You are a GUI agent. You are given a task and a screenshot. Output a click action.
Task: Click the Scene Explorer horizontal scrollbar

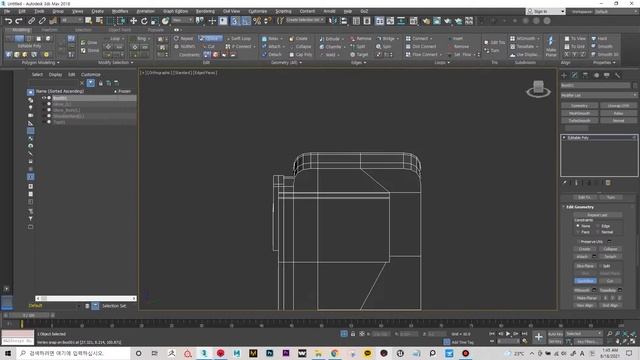86,298
